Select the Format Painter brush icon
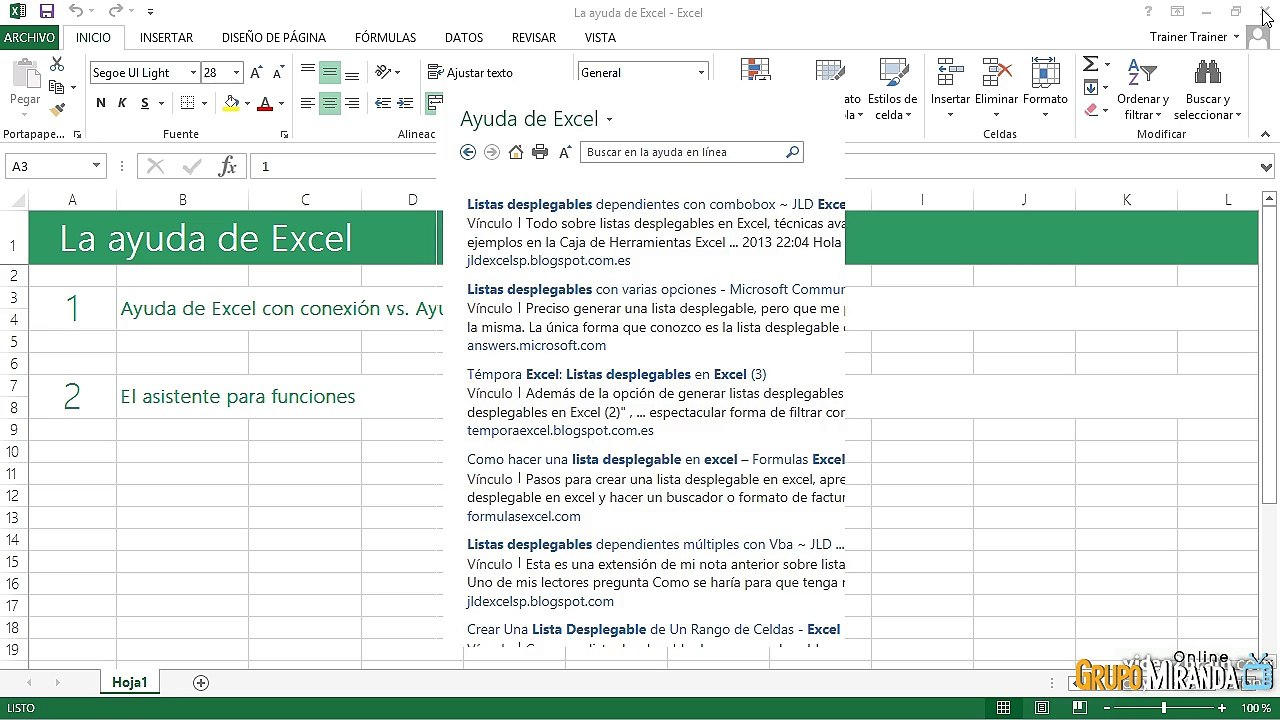Image resolution: width=1280 pixels, height=720 pixels. (57, 109)
